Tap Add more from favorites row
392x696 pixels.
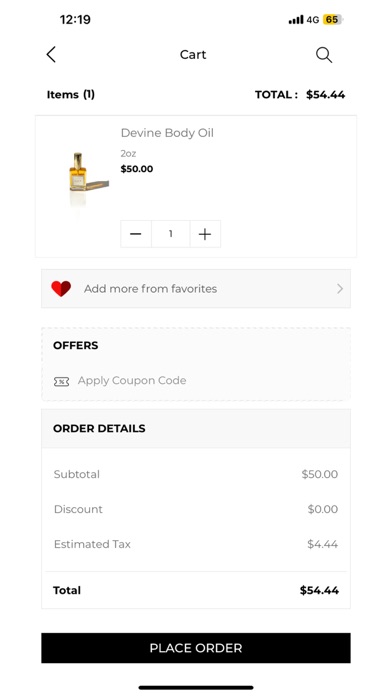[x=196, y=289]
